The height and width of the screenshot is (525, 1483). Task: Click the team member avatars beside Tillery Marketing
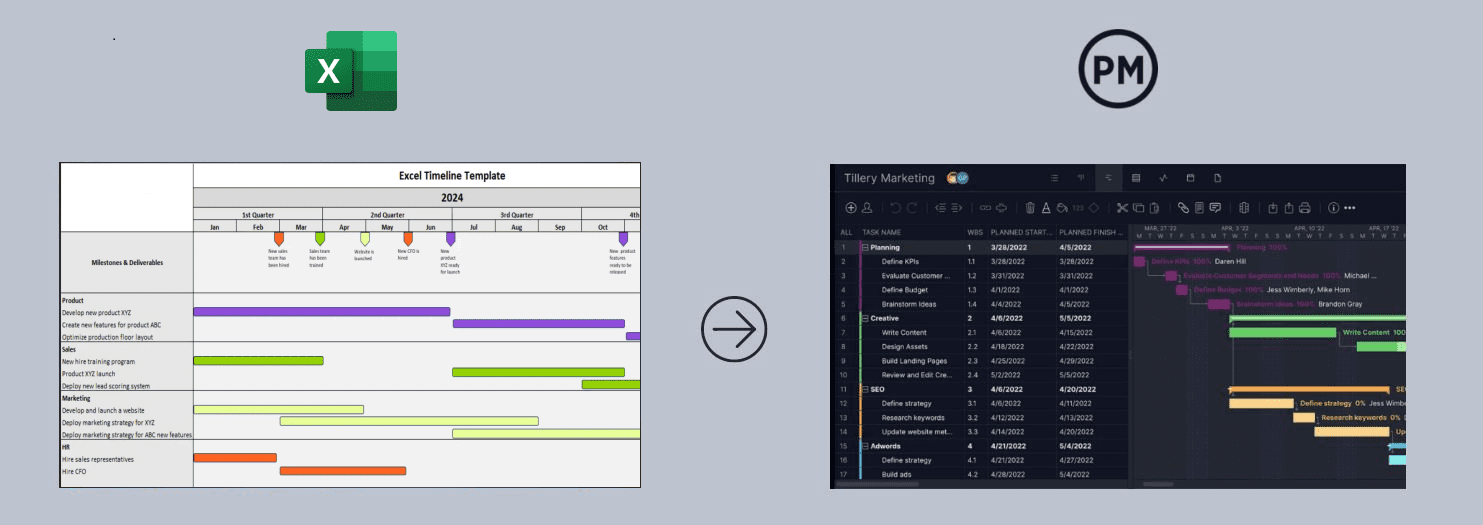[x=958, y=178]
